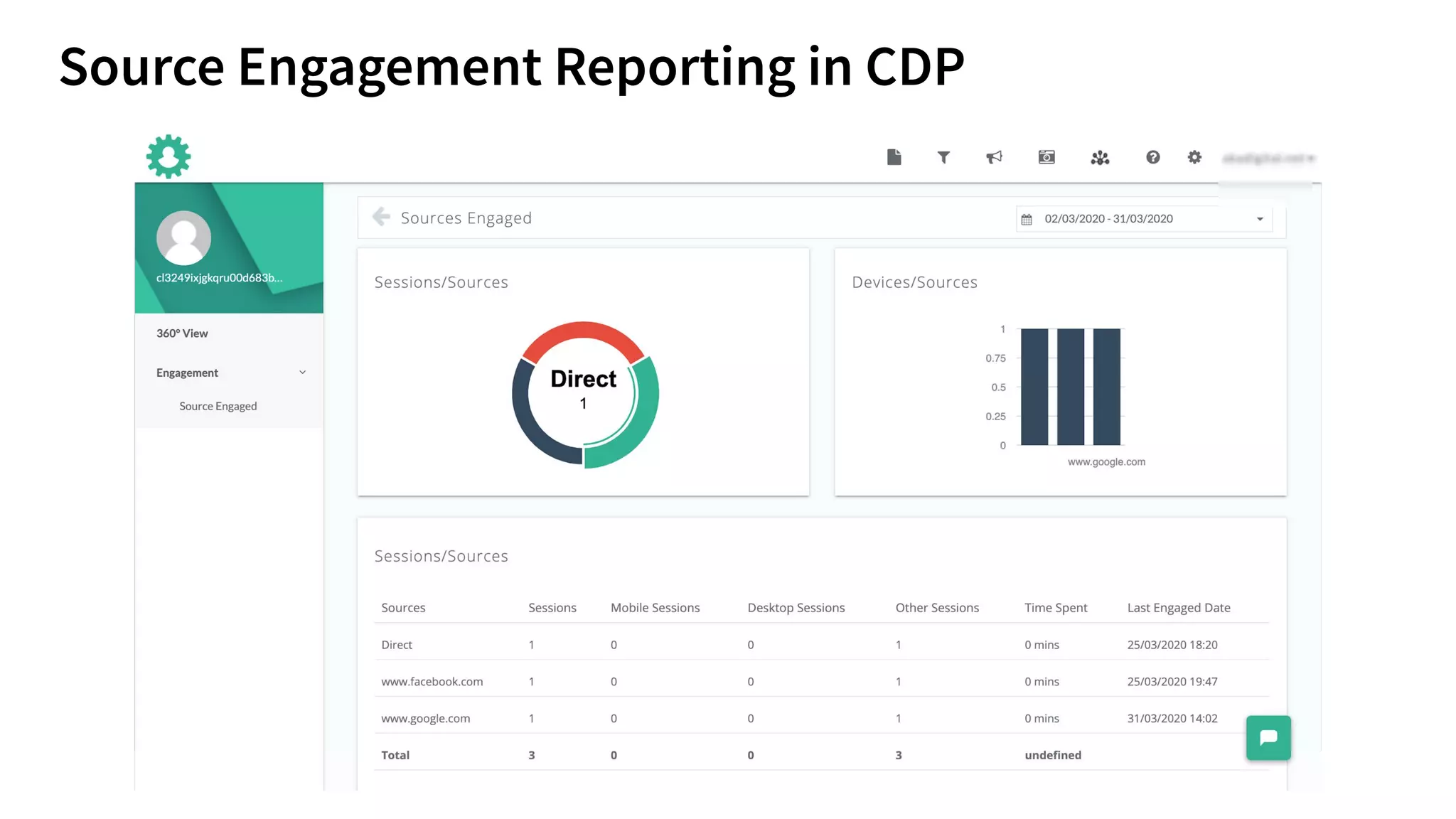The width and height of the screenshot is (1456, 819).
Task: Open the settings gear icon
Action: point(1194,157)
